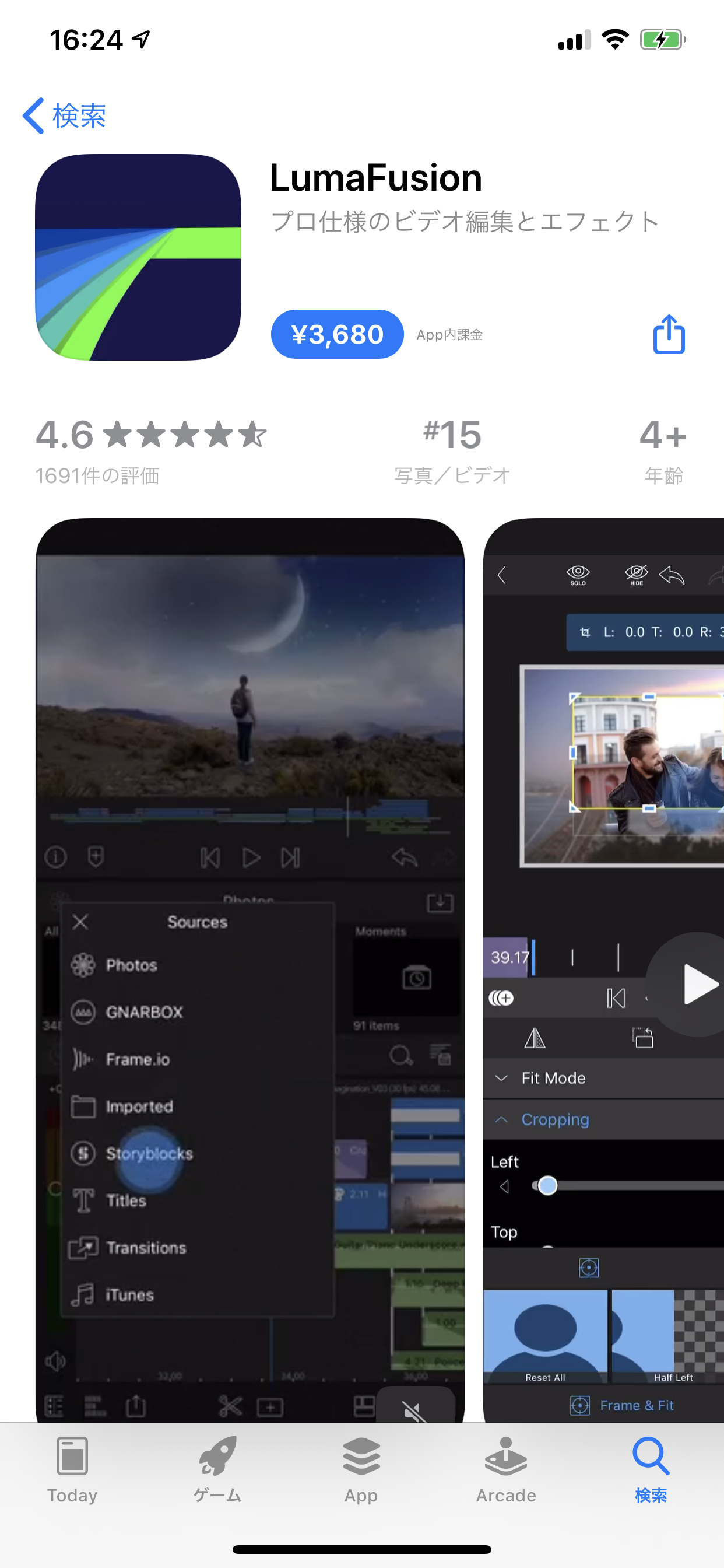This screenshot has height=1568, width=724.
Task: Expand the Fit Mode section
Action: coord(603,1078)
